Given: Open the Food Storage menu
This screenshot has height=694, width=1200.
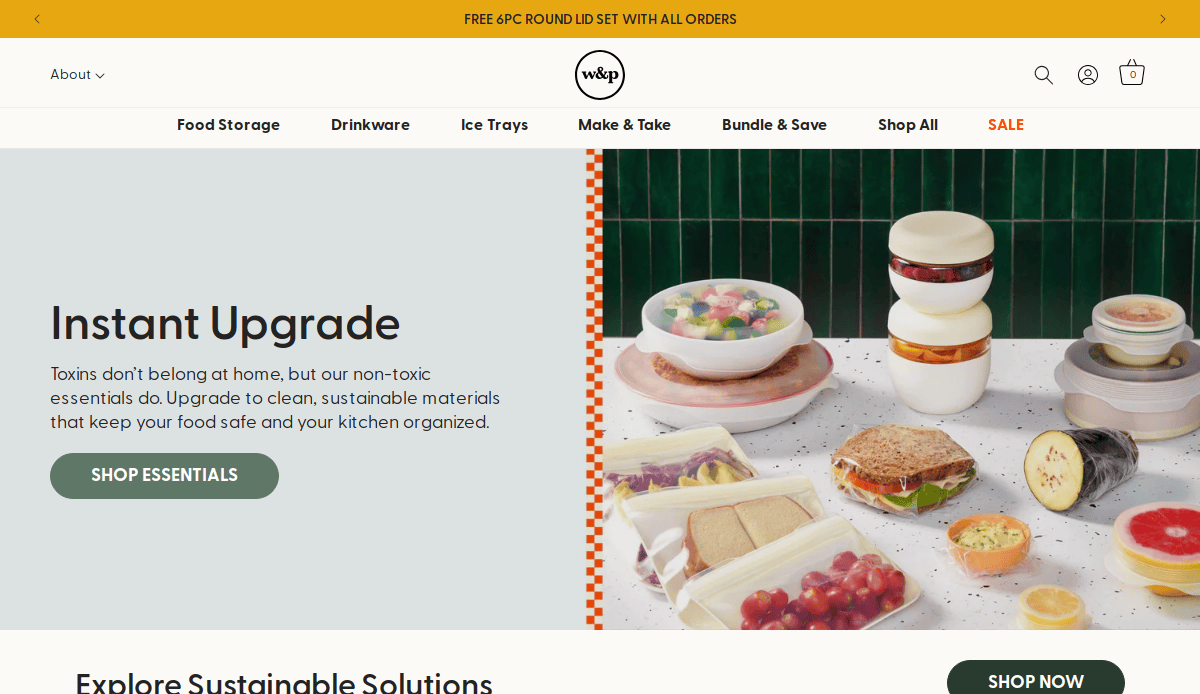Looking at the screenshot, I should click(228, 125).
